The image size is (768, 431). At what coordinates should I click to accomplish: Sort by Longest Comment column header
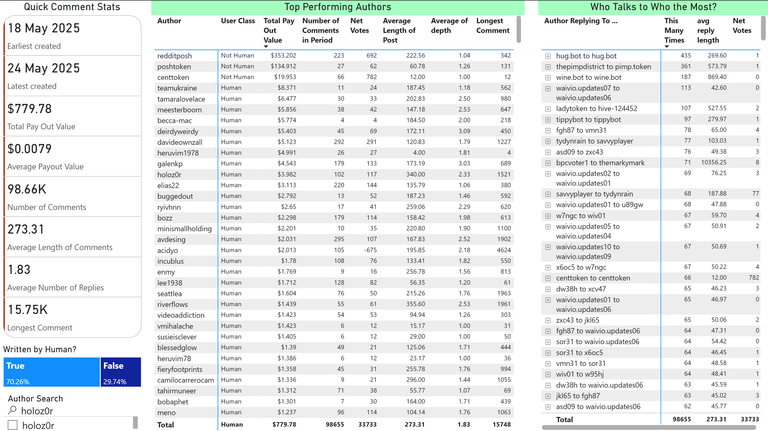coord(493,25)
